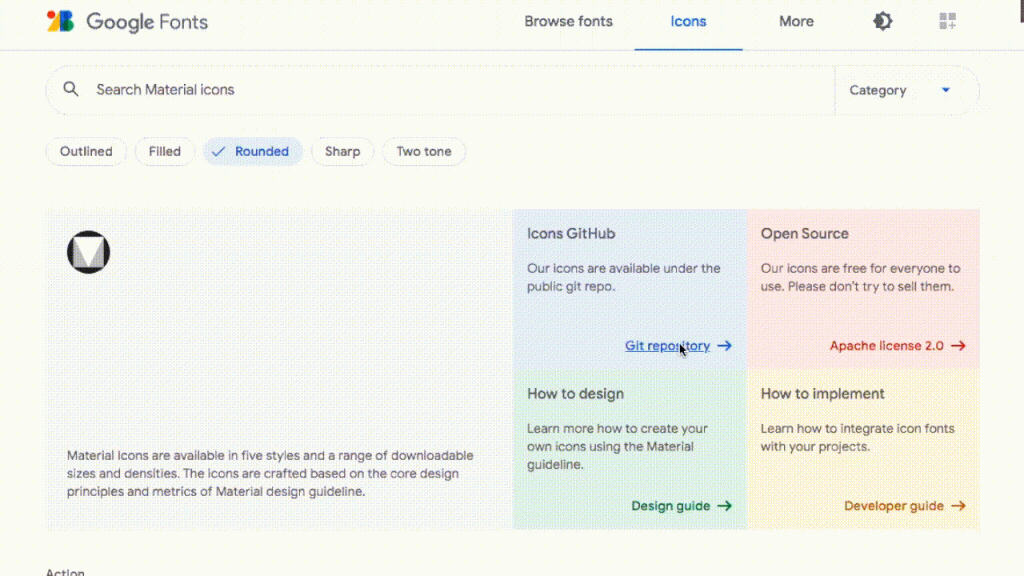
Task: Click the How to implement heading
Action: tap(822, 394)
